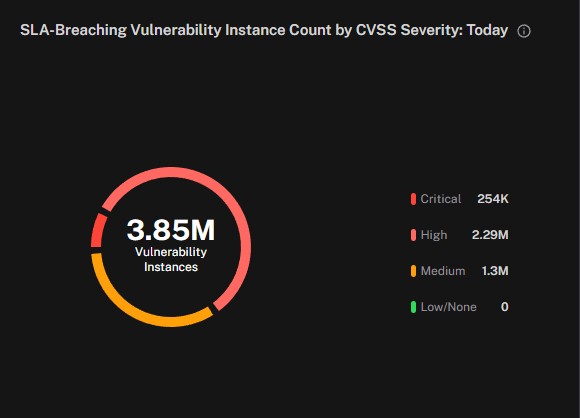Click the orange Medium legend color marker

[x=413, y=271]
